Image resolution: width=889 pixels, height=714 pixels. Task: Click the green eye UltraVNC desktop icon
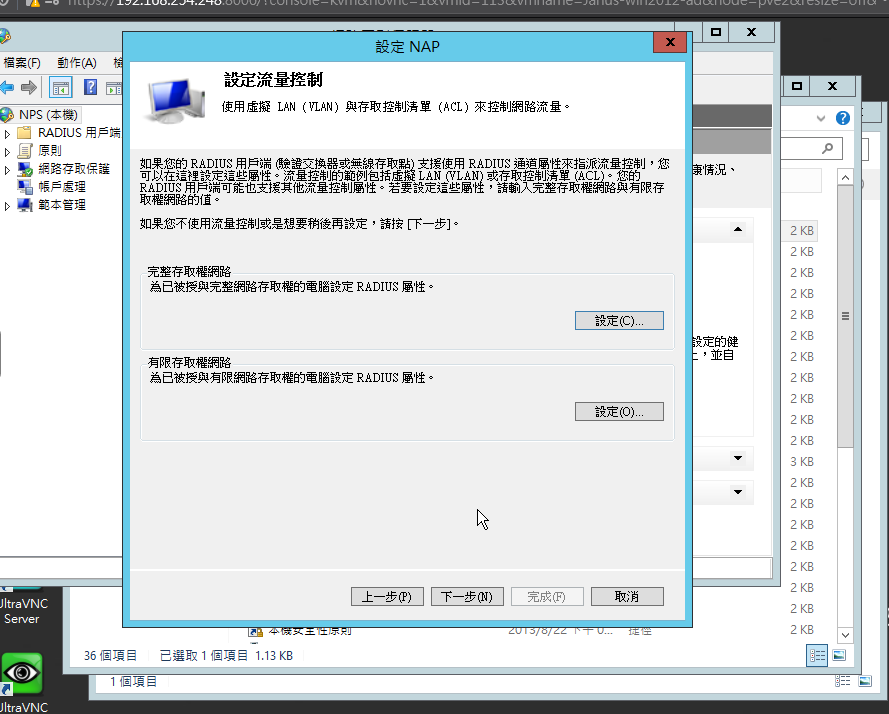(x=22, y=673)
